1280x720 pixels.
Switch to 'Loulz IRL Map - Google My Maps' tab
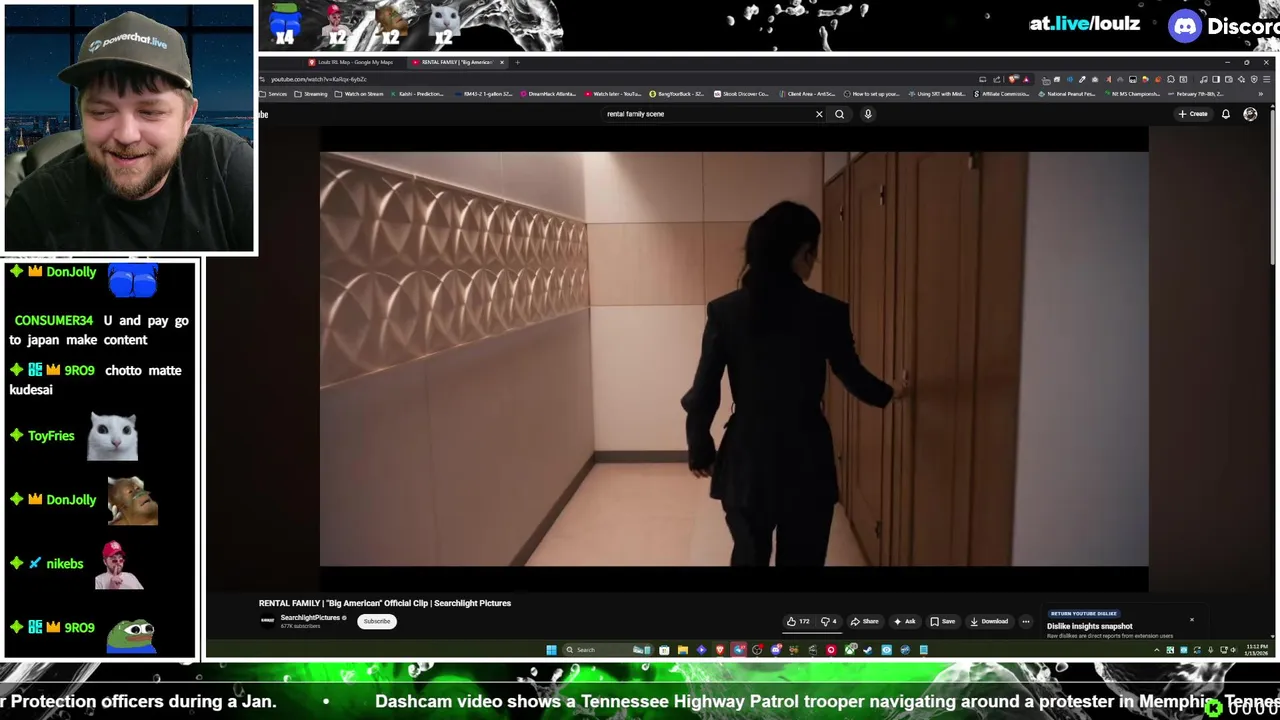353,62
